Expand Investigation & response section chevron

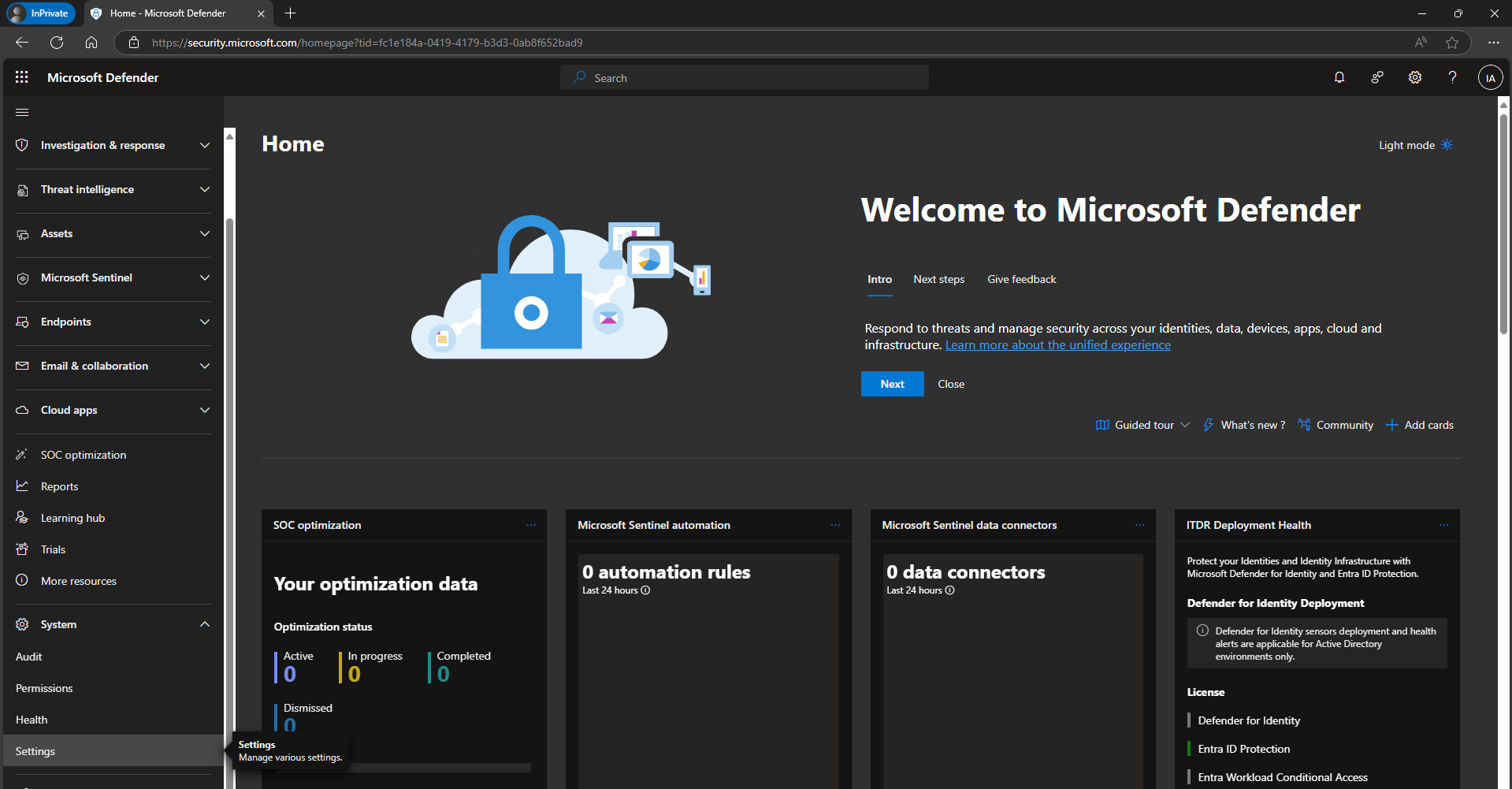pos(205,145)
